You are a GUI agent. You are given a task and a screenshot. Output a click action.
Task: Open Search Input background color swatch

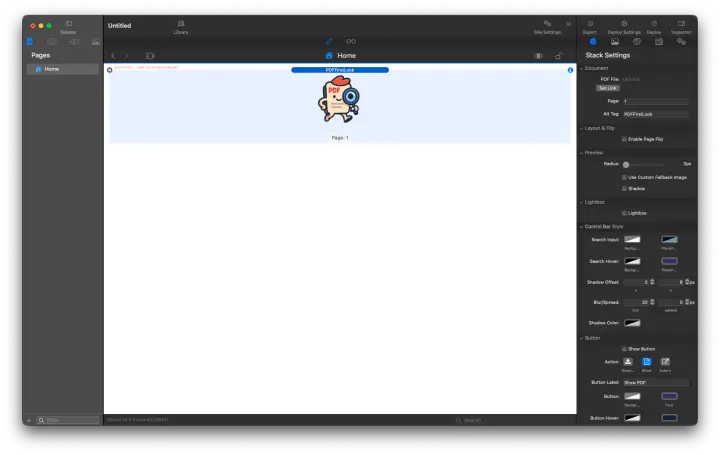[x=632, y=240]
